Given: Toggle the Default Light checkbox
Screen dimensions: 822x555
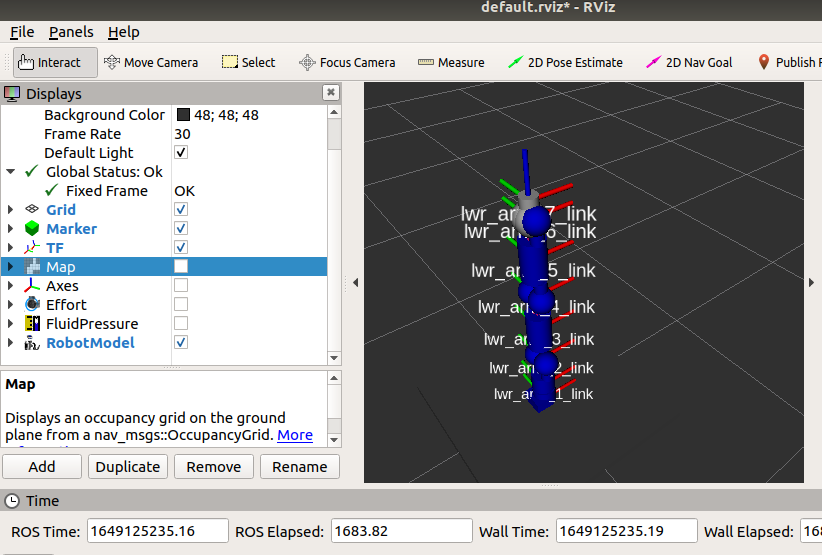Looking at the screenshot, I should 181,153.
